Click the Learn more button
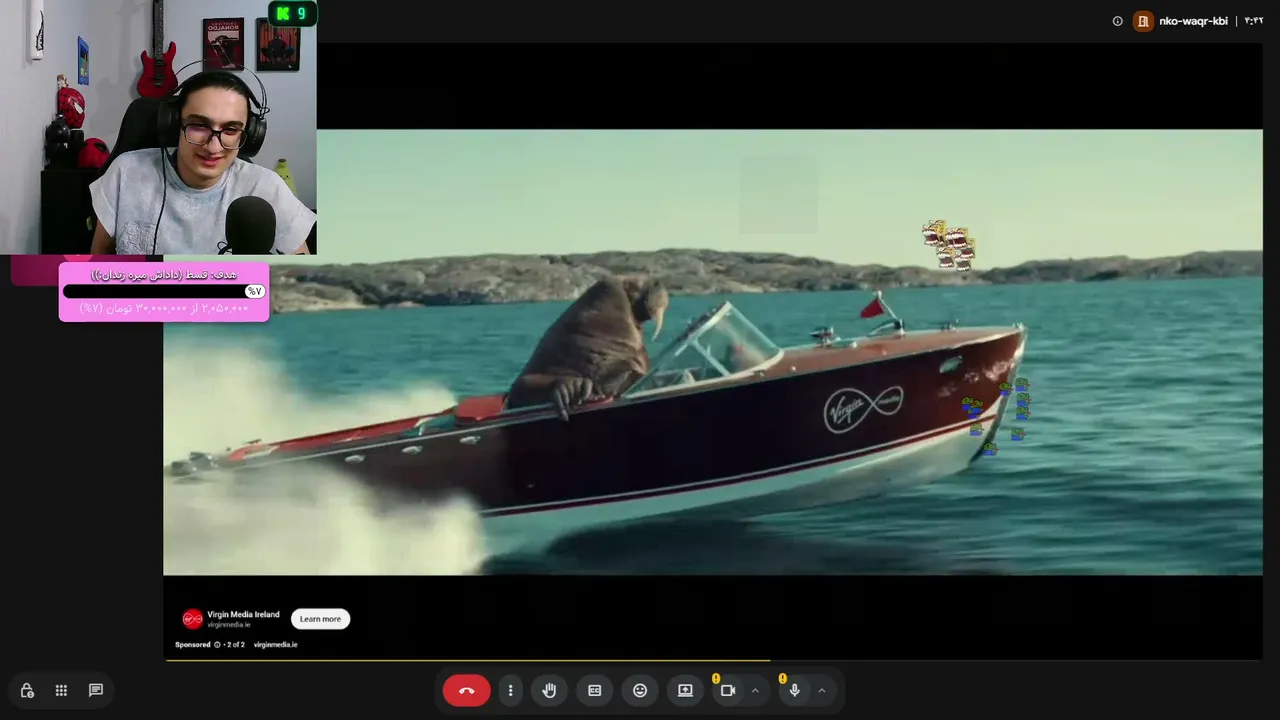Image resolution: width=1280 pixels, height=720 pixels. [320, 619]
